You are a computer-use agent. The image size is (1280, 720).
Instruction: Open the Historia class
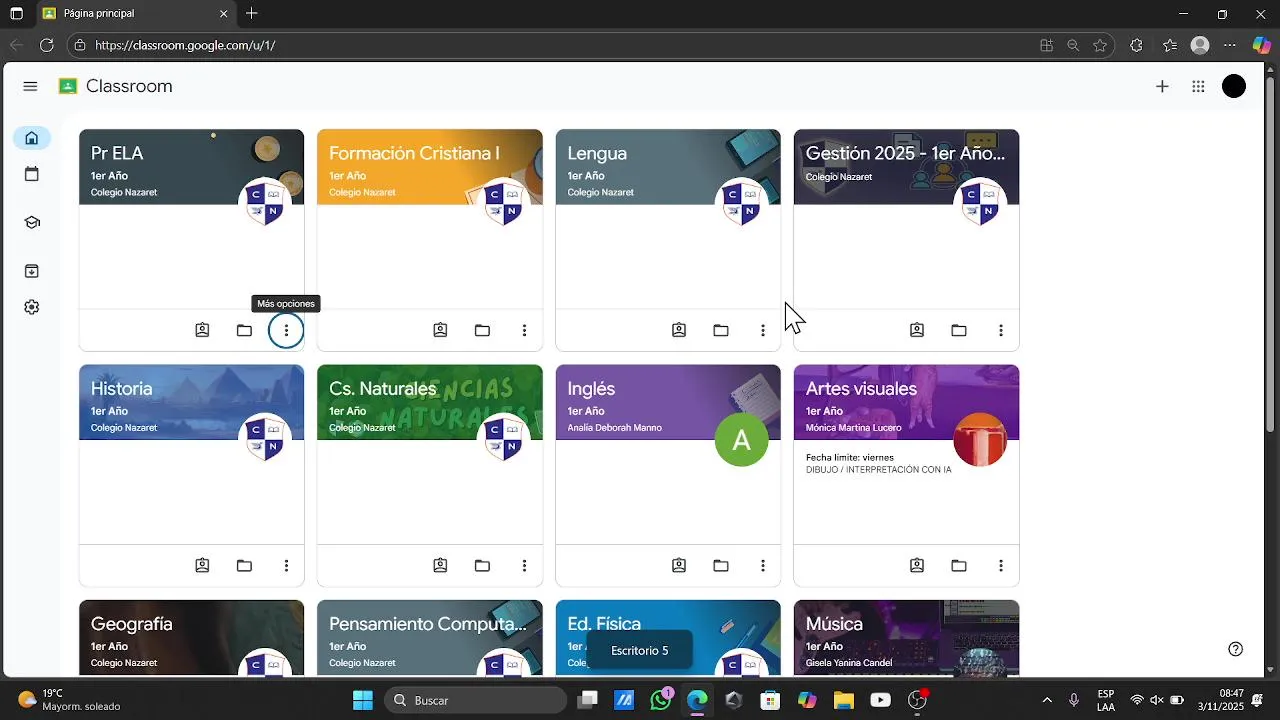(x=122, y=388)
